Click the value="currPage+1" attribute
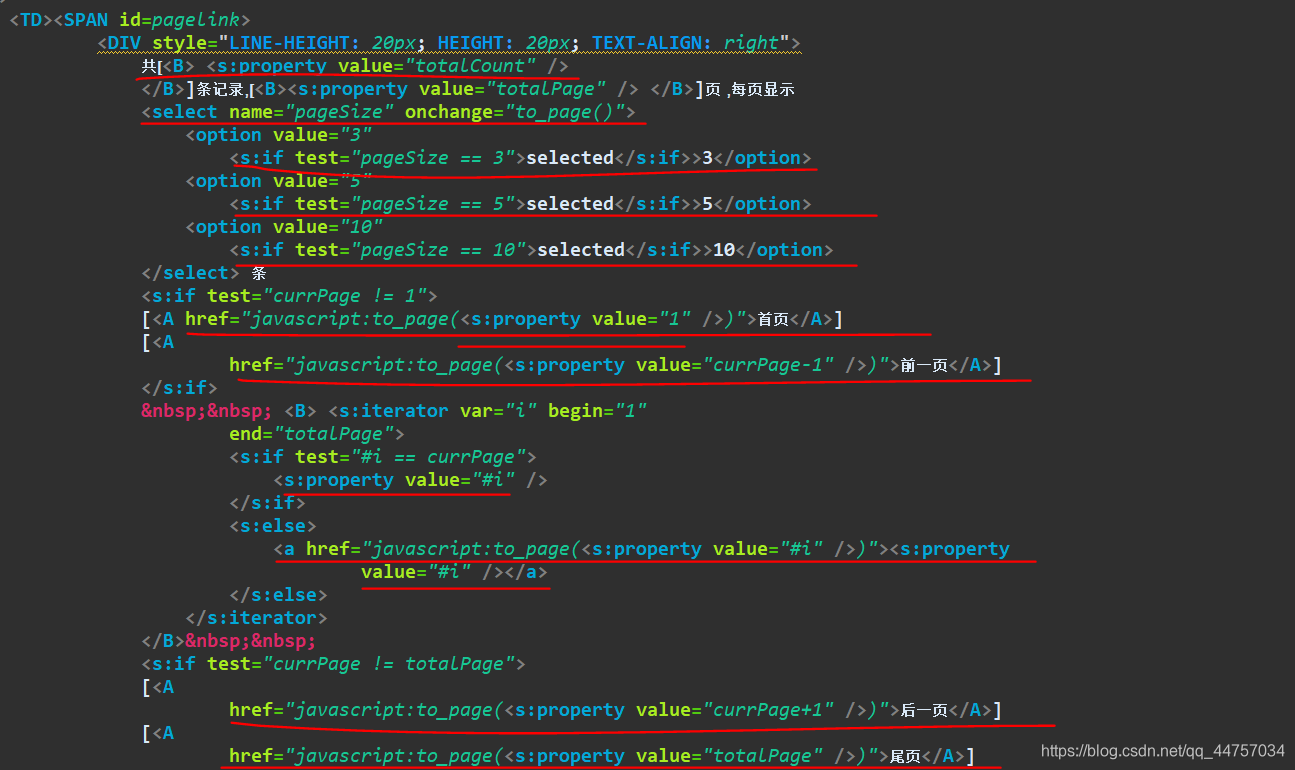1295x770 pixels. (x=735, y=710)
